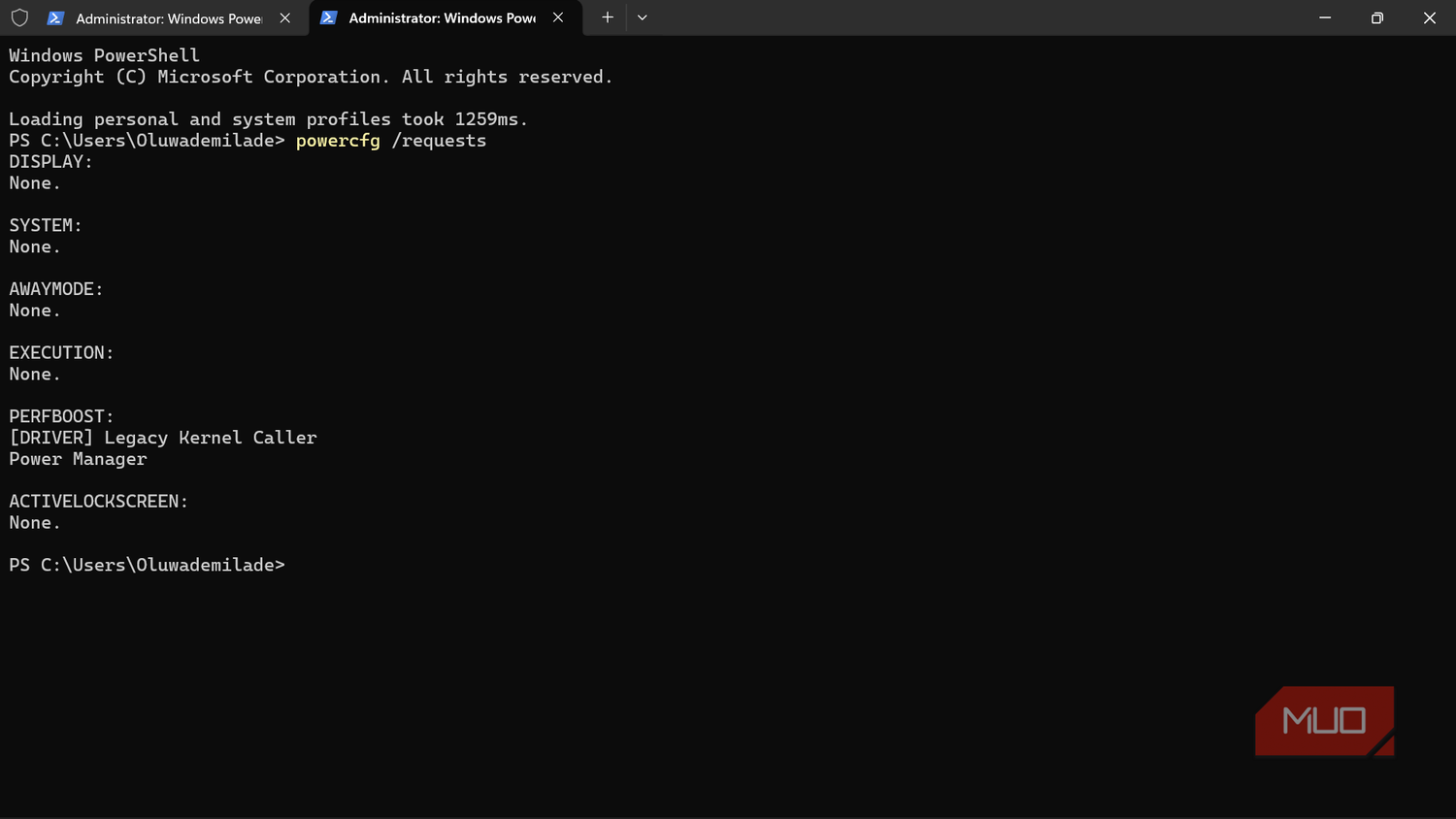
Task: Click the 'EXECUTION:' output heading
Action: (61, 352)
